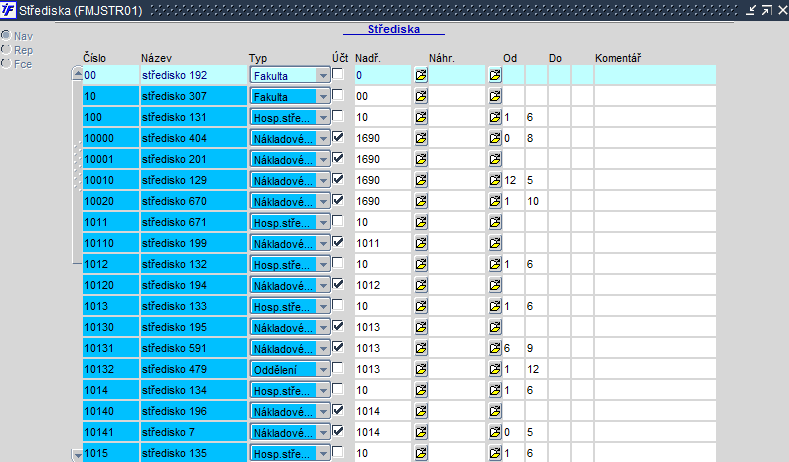Enable Účt checkbox for středisko 479
The height and width of the screenshot is (462, 789).
click(338, 368)
